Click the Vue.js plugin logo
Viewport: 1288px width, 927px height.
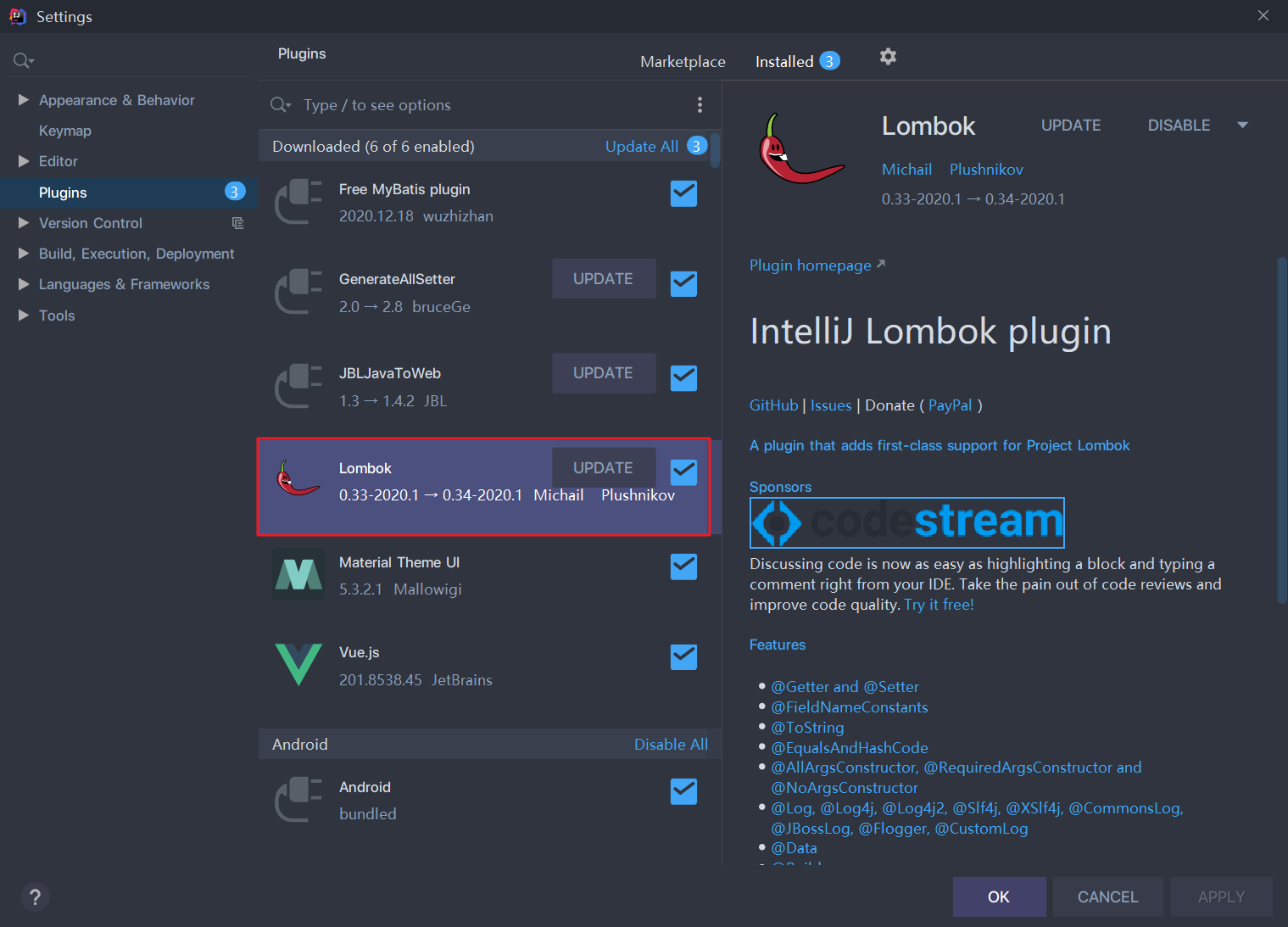pos(298,664)
